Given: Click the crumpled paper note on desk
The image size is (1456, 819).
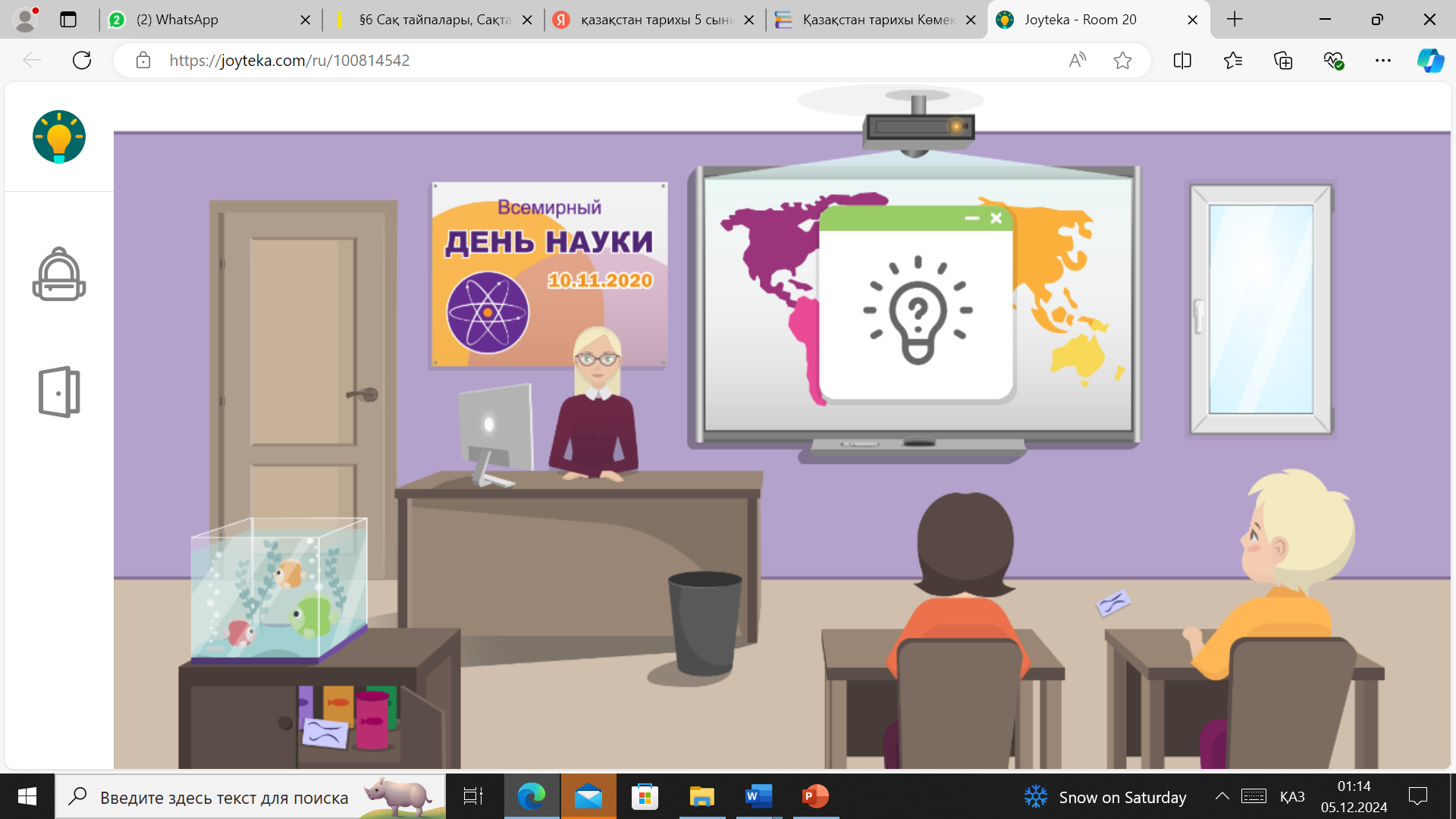Looking at the screenshot, I should (x=1112, y=604).
